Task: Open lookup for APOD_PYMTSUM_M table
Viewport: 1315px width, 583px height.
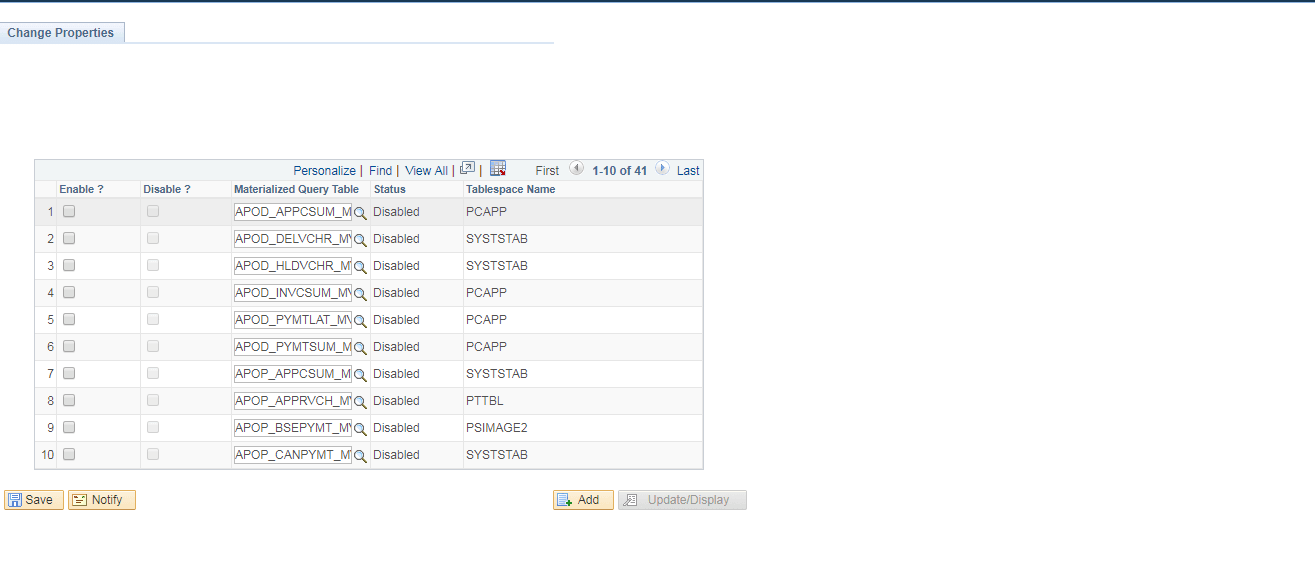Action: coord(360,348)
